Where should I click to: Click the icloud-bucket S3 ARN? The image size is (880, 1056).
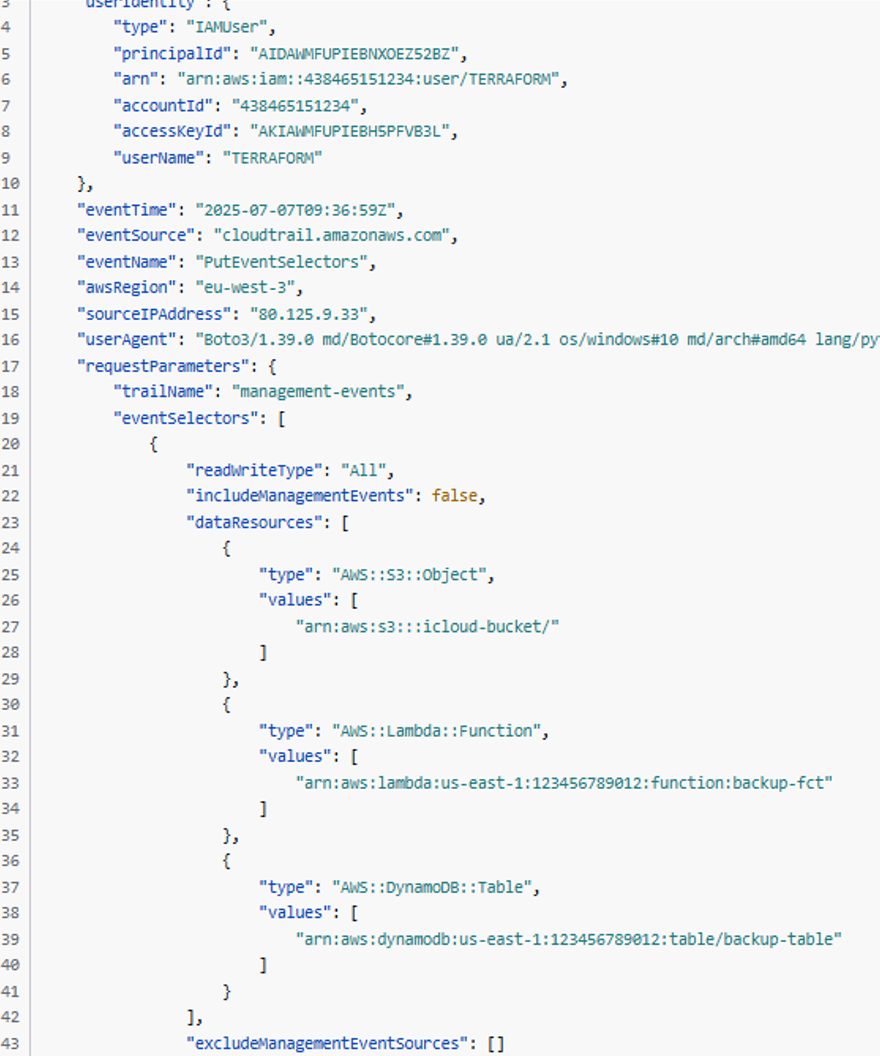pos(427,626)
